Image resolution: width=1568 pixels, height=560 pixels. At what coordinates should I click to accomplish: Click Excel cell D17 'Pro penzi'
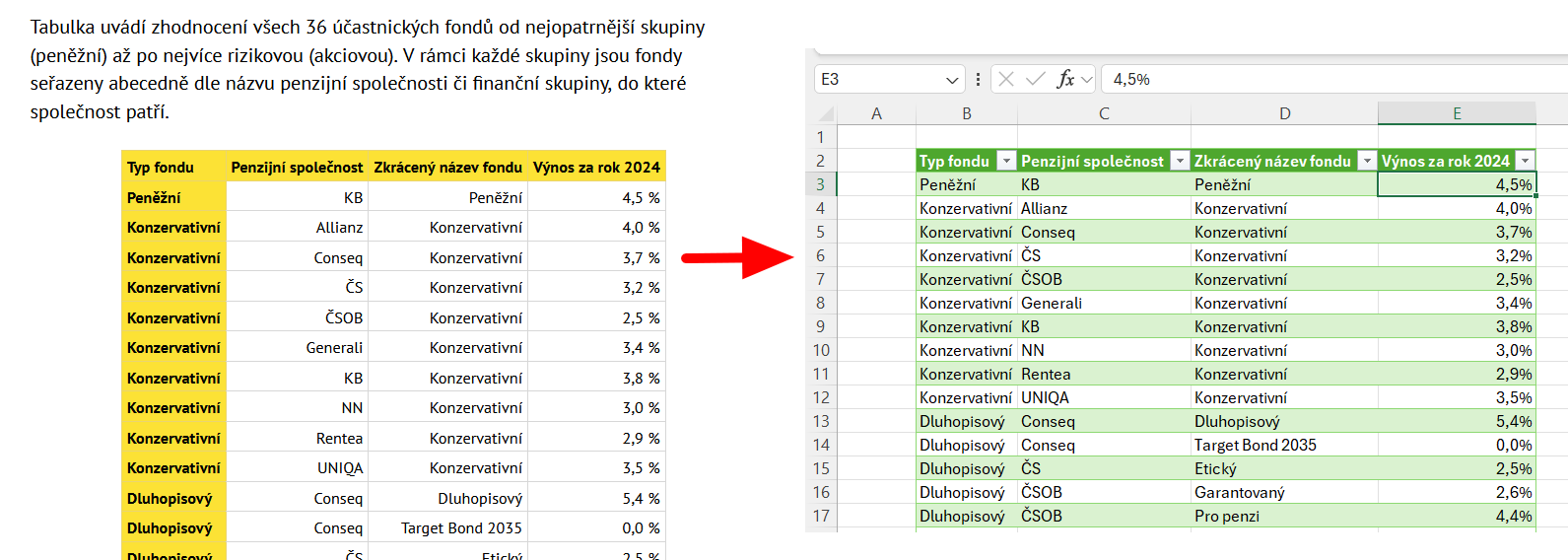point(1284,516)
